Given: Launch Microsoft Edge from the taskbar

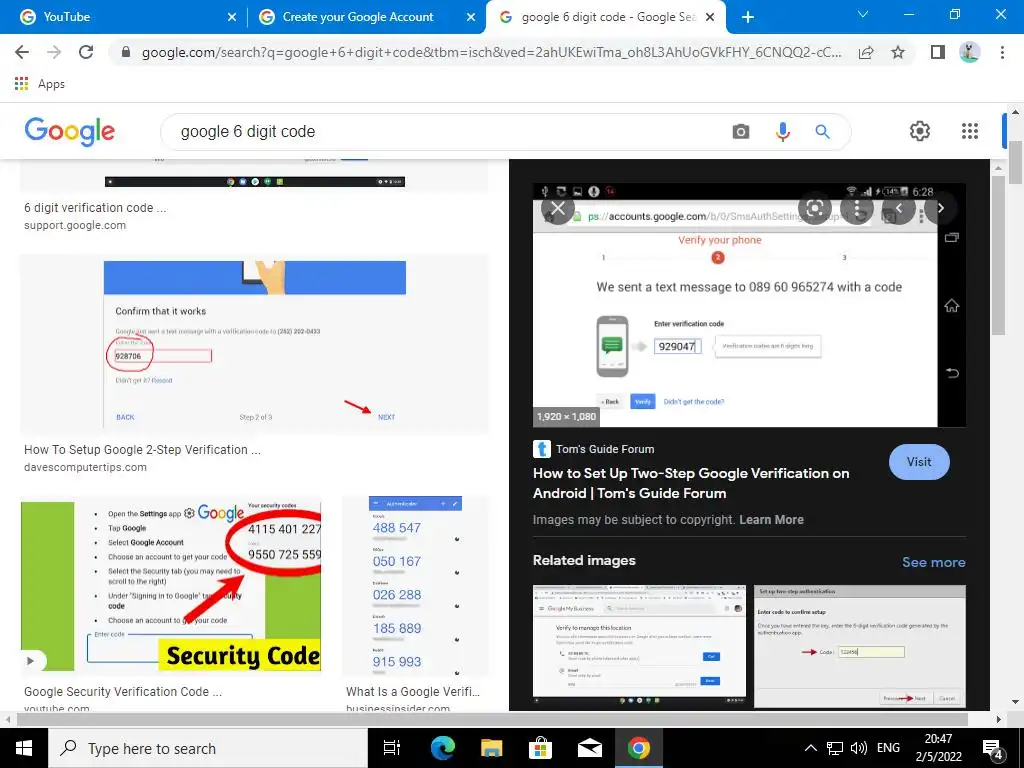Looking at the screenshot, I should coord(443,748).
